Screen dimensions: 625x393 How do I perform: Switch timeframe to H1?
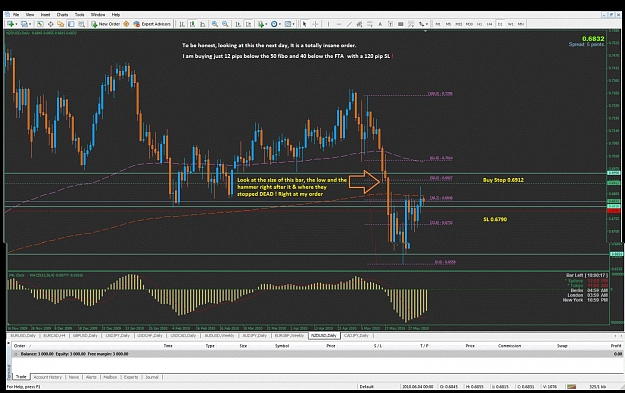tap(479, 24)
